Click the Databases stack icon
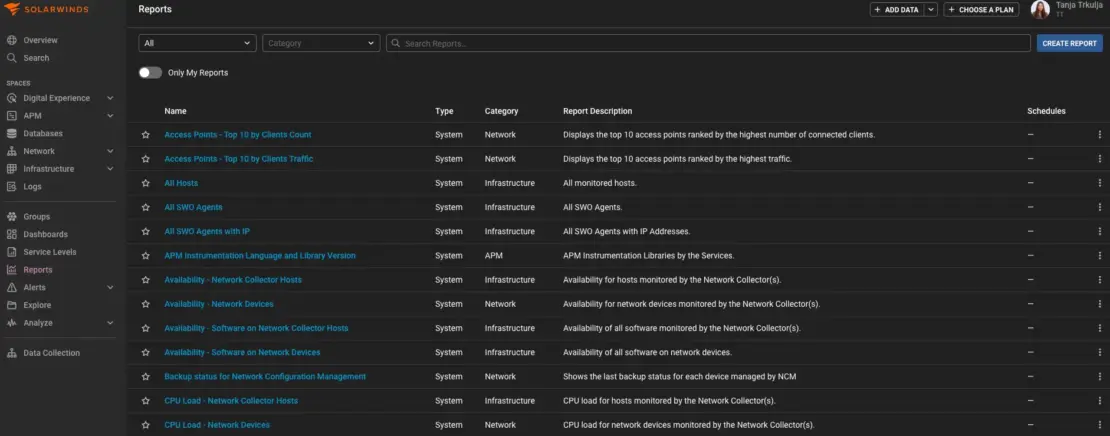The image size is (1110, 436). pos(11,134)
